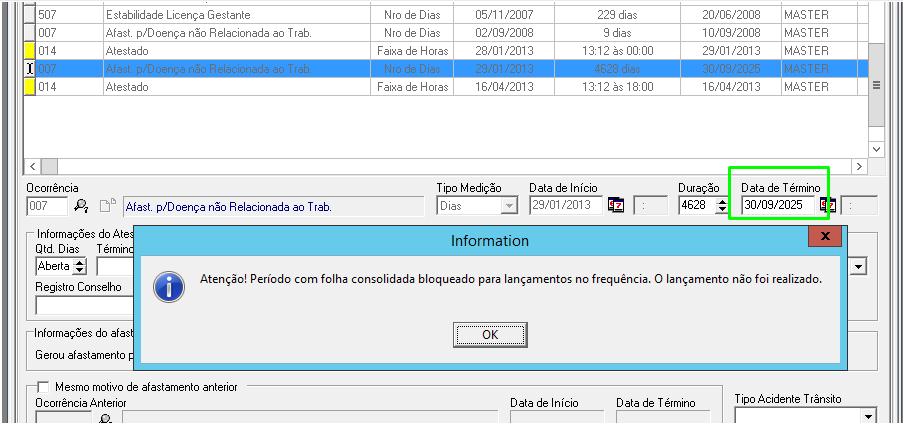Image resolution: width=903 pixels, height=424 pixels.
Task: Open the calendar picker for Data de Término
Action: [828, 205]
